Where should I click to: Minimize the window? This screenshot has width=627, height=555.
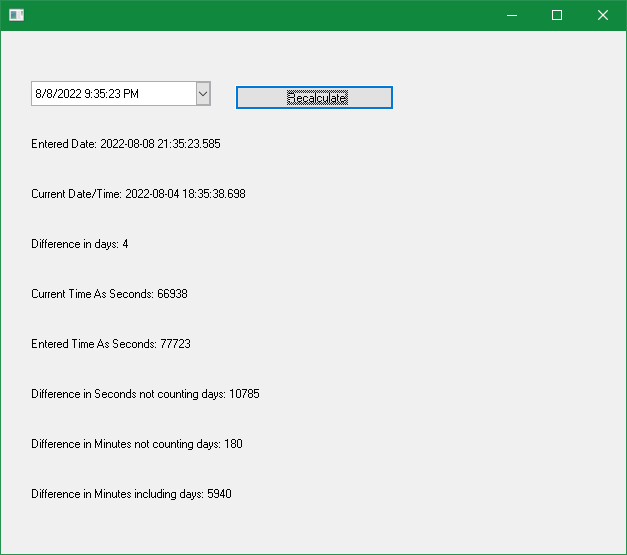tap(512, 15)
